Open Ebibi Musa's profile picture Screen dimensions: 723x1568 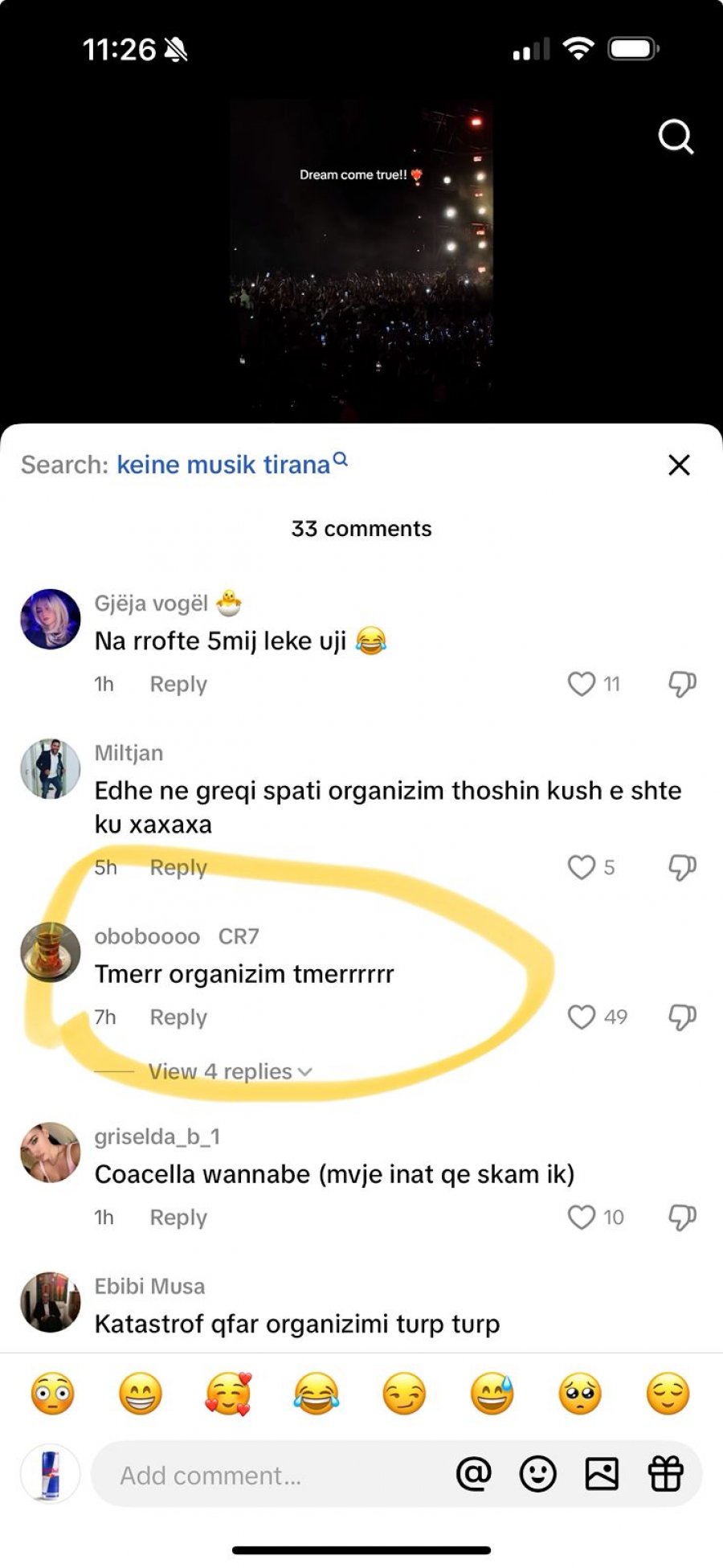click(51, 1302)
